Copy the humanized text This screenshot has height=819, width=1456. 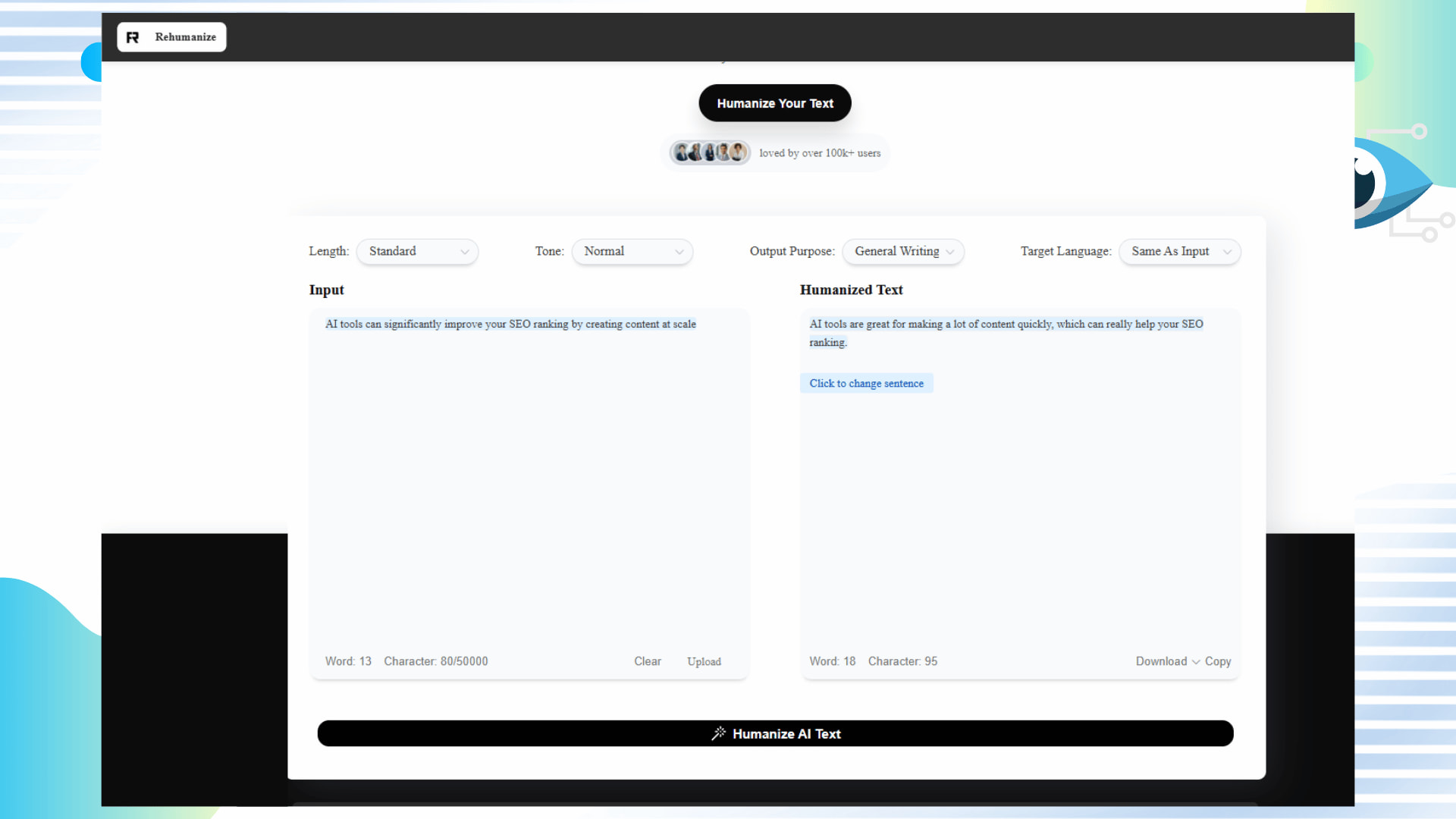(1218, 661)
